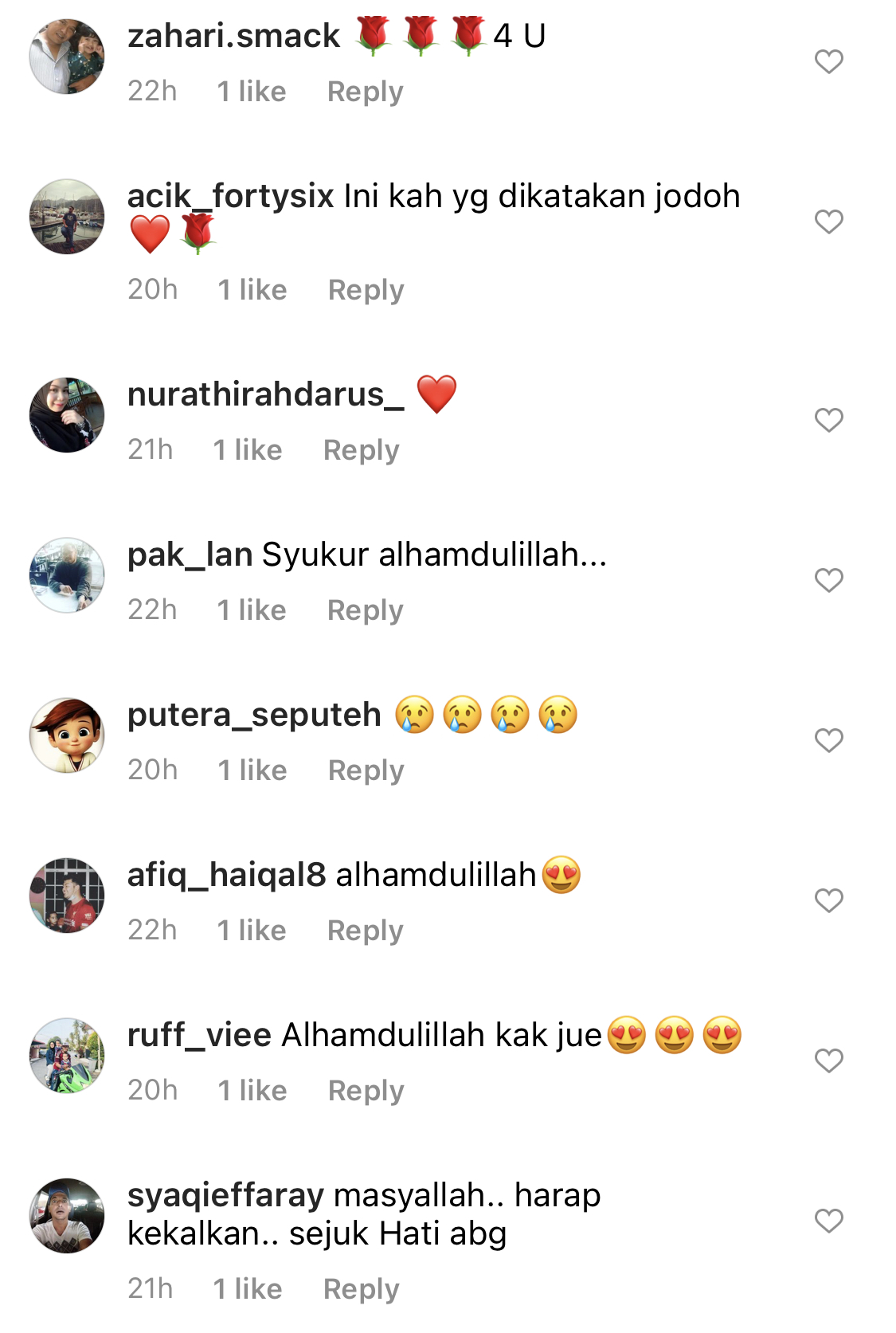Viewport: 896px width, 1333px height.
Task: Like putera_seputeh's crying emoji comment
Action: tap(828, 740)
